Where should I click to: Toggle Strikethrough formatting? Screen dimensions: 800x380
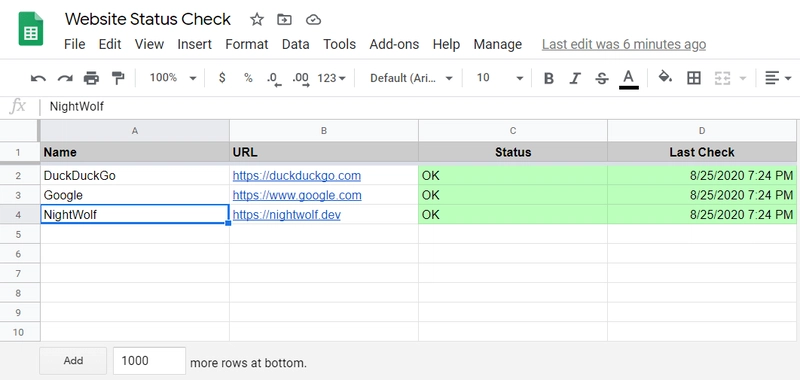[602, 78]
